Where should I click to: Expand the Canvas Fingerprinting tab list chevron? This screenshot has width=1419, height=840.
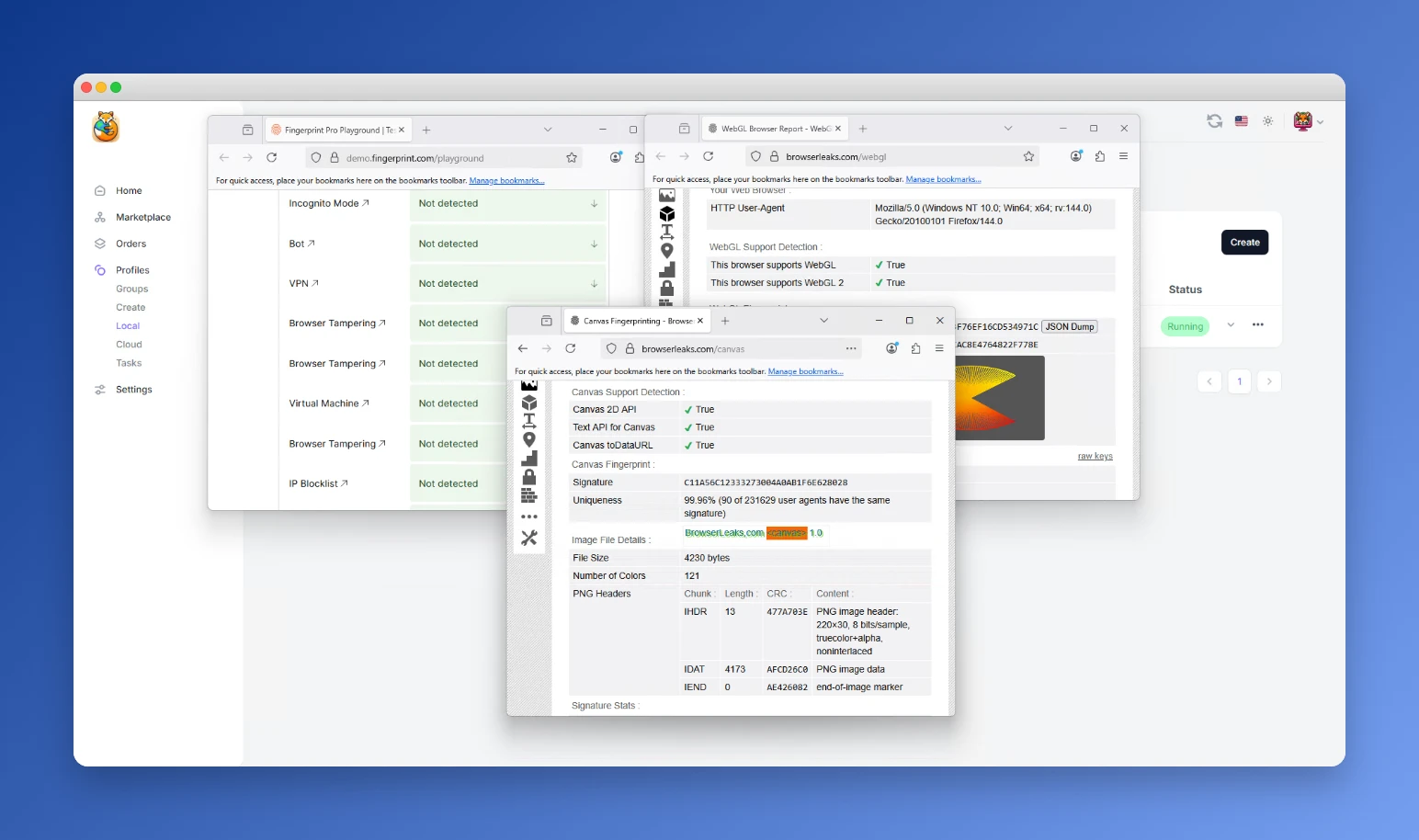tap(824, 320)
